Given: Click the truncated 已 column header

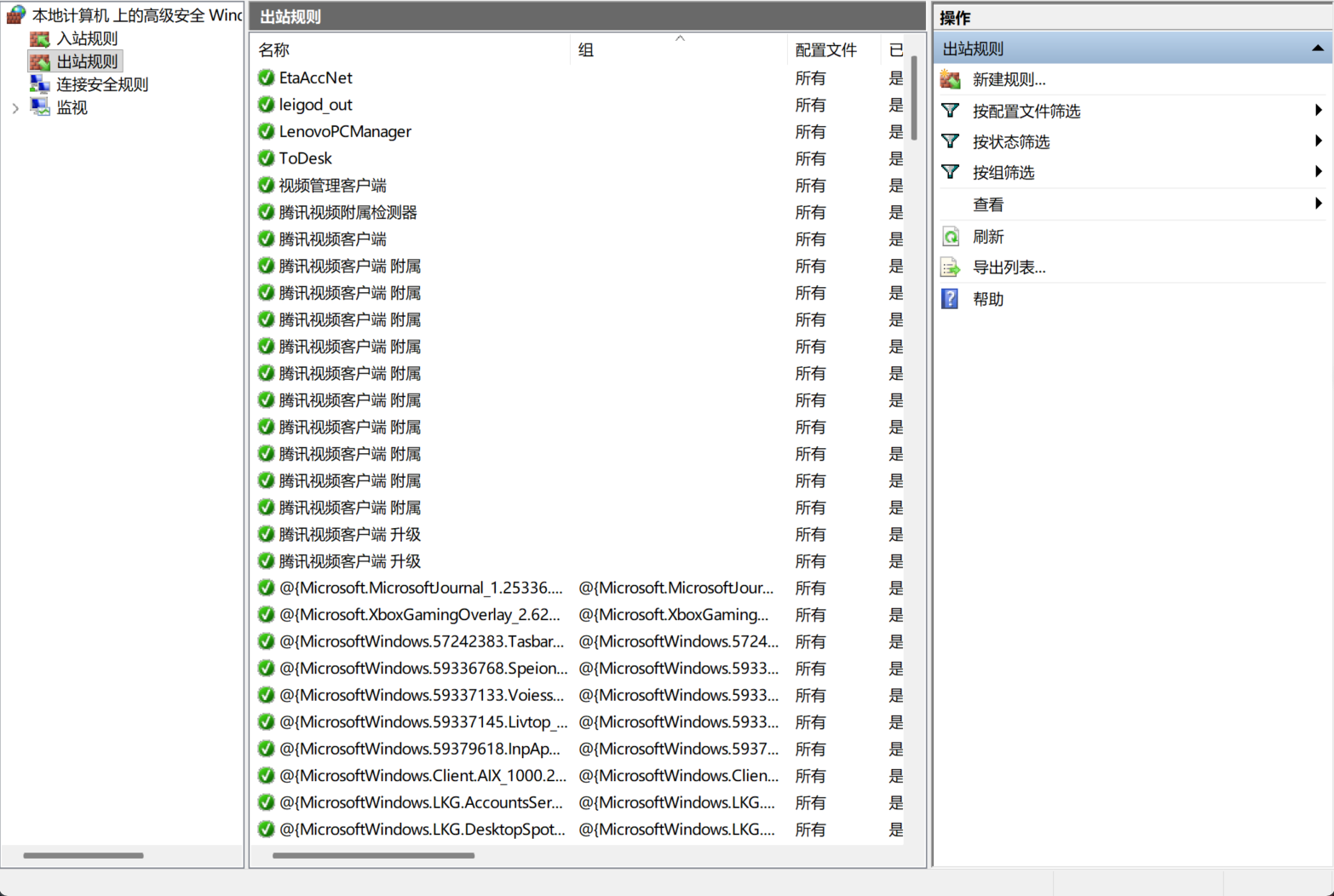Looking at the screenshot, I should [894, 50].
